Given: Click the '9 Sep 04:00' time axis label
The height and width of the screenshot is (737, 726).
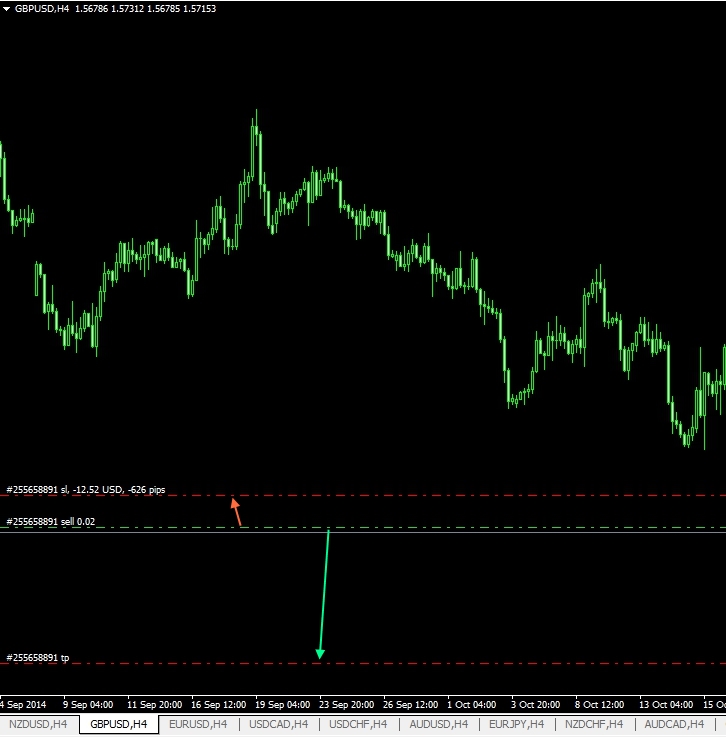Looking at the screenshot, I should pyautogui.click(x=88, y=705).
